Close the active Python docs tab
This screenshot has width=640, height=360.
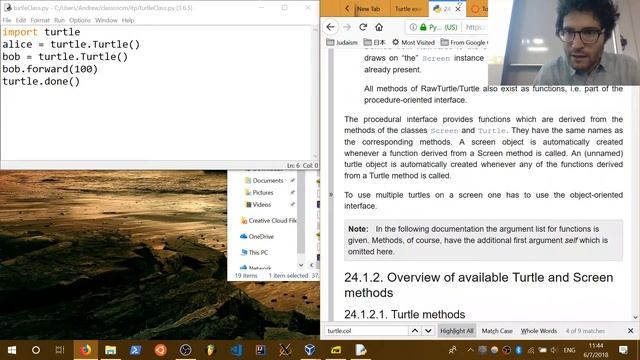coord(458,9)
